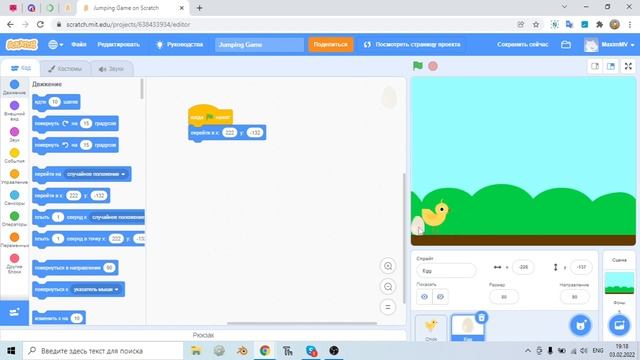Viewport: 640px width, 360px height.
Task: Open the choose a sprite button
Action: click(580, 325)
